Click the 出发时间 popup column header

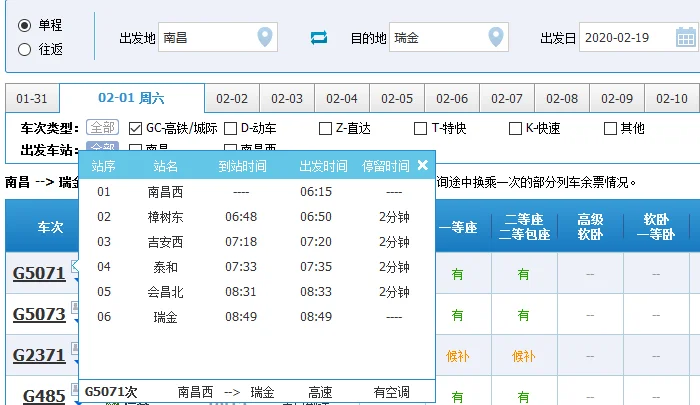323,166
